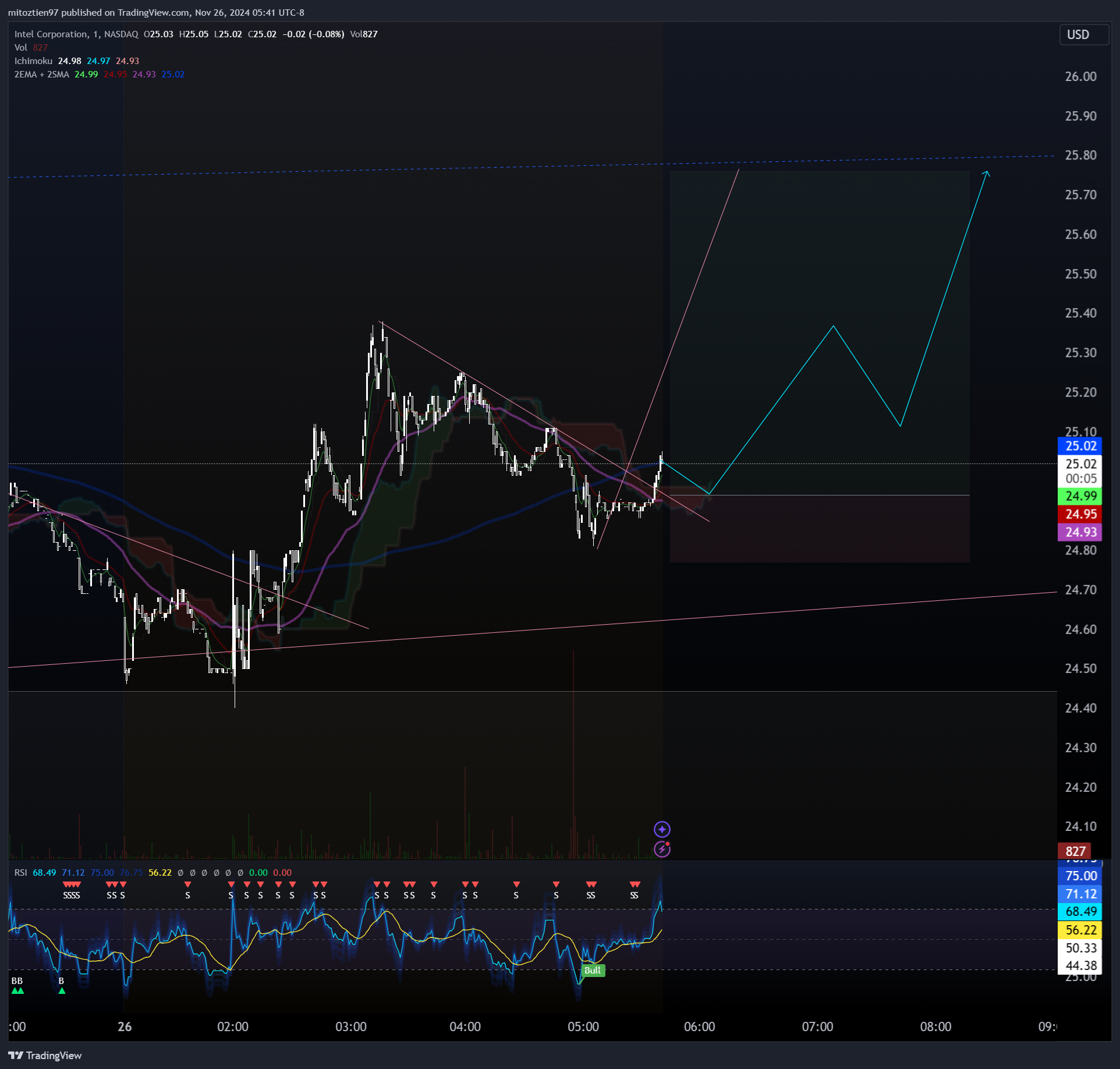
Task: Click the RSI indicator legend name
Action: pyautogui.click(x=20, y=873)
